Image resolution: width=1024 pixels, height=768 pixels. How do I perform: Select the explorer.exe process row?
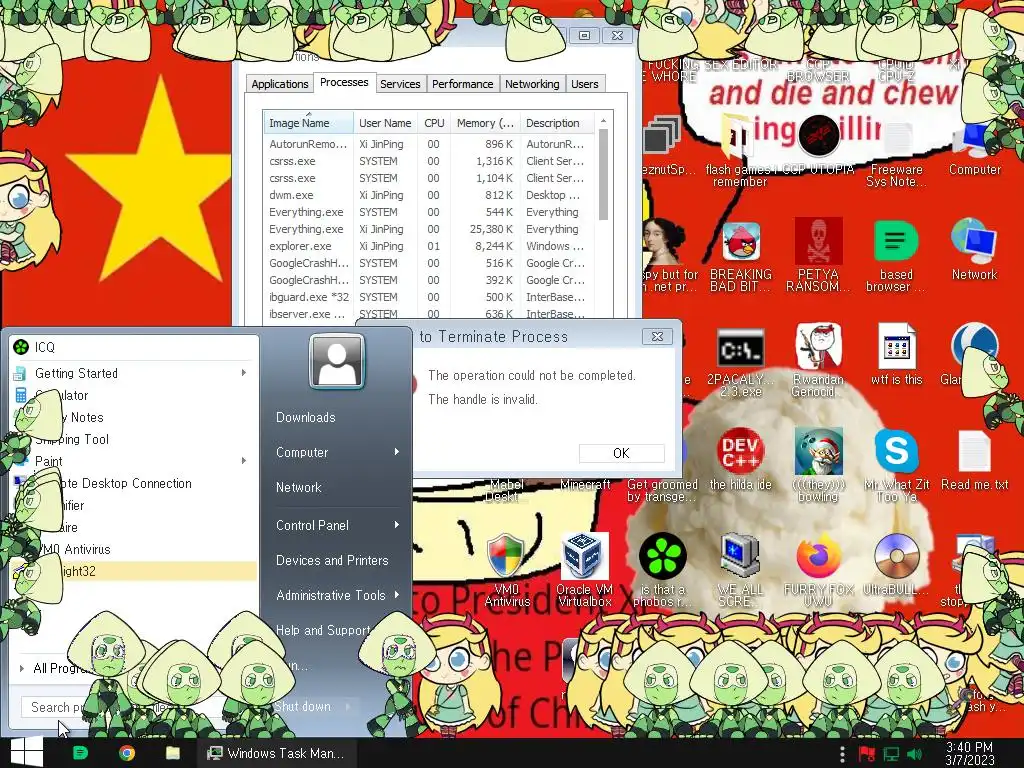point(430,246)
